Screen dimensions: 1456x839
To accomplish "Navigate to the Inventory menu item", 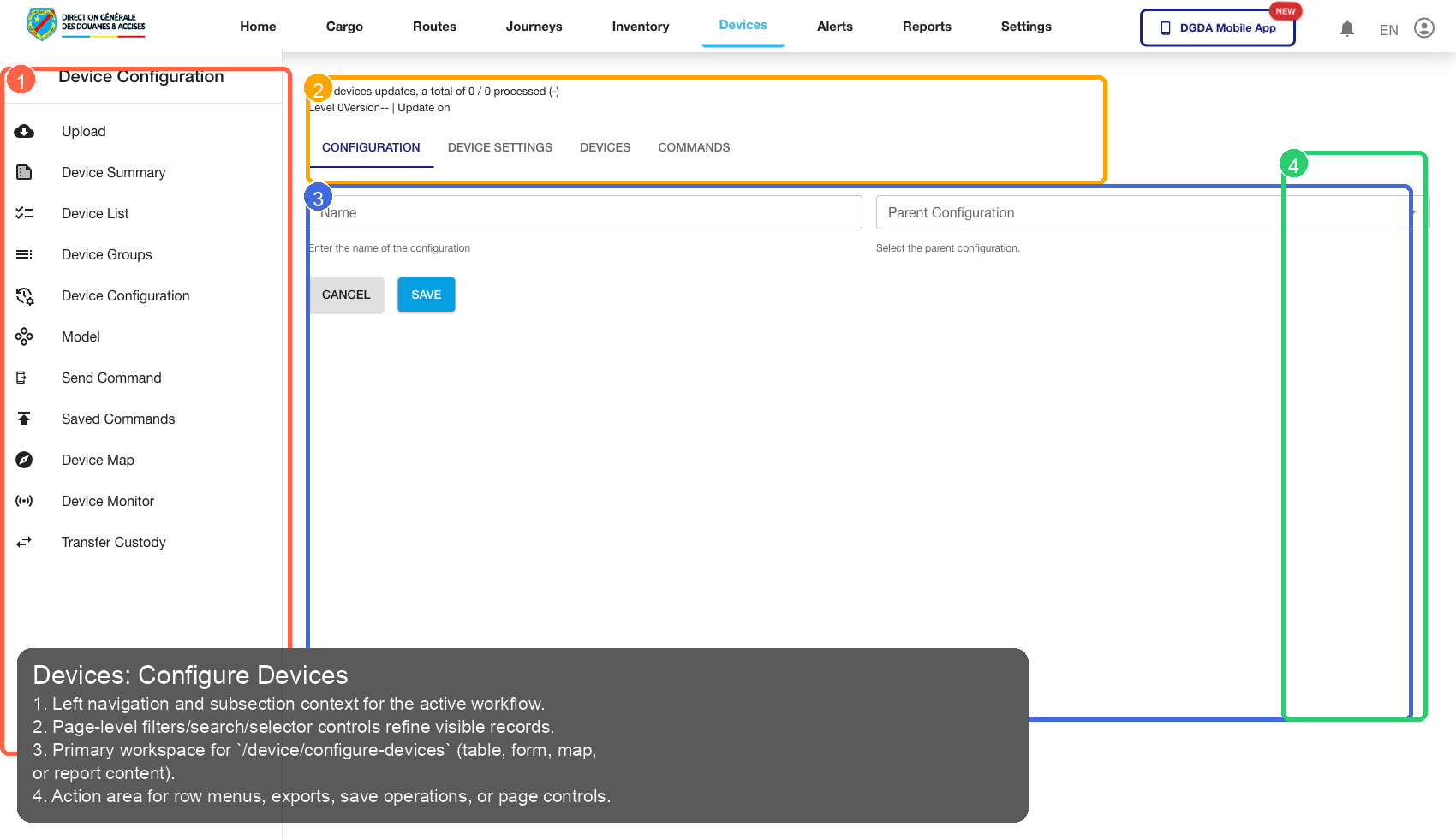I will click(x=640, y=27).
